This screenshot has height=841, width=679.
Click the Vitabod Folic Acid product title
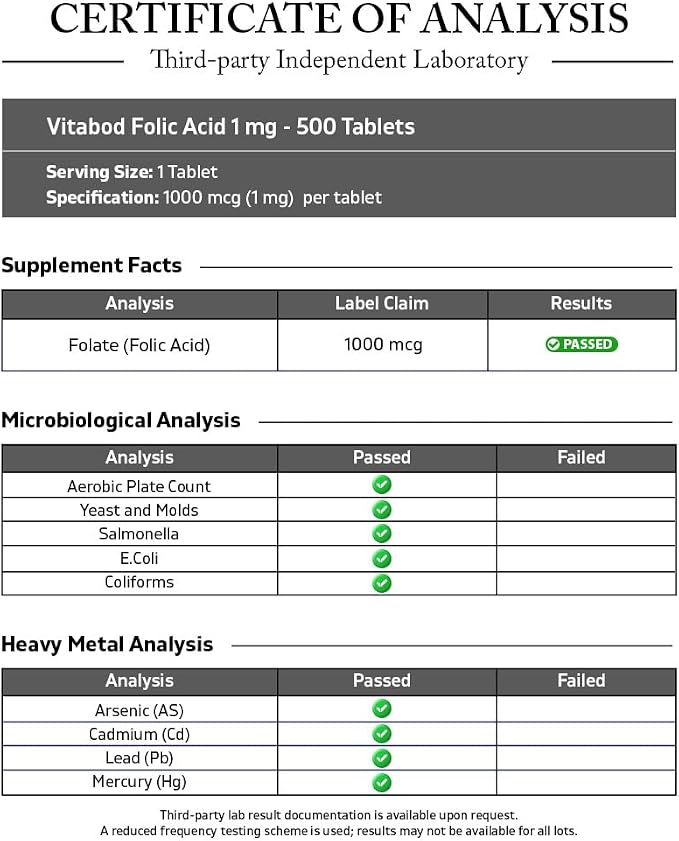[x=231, y=127]
